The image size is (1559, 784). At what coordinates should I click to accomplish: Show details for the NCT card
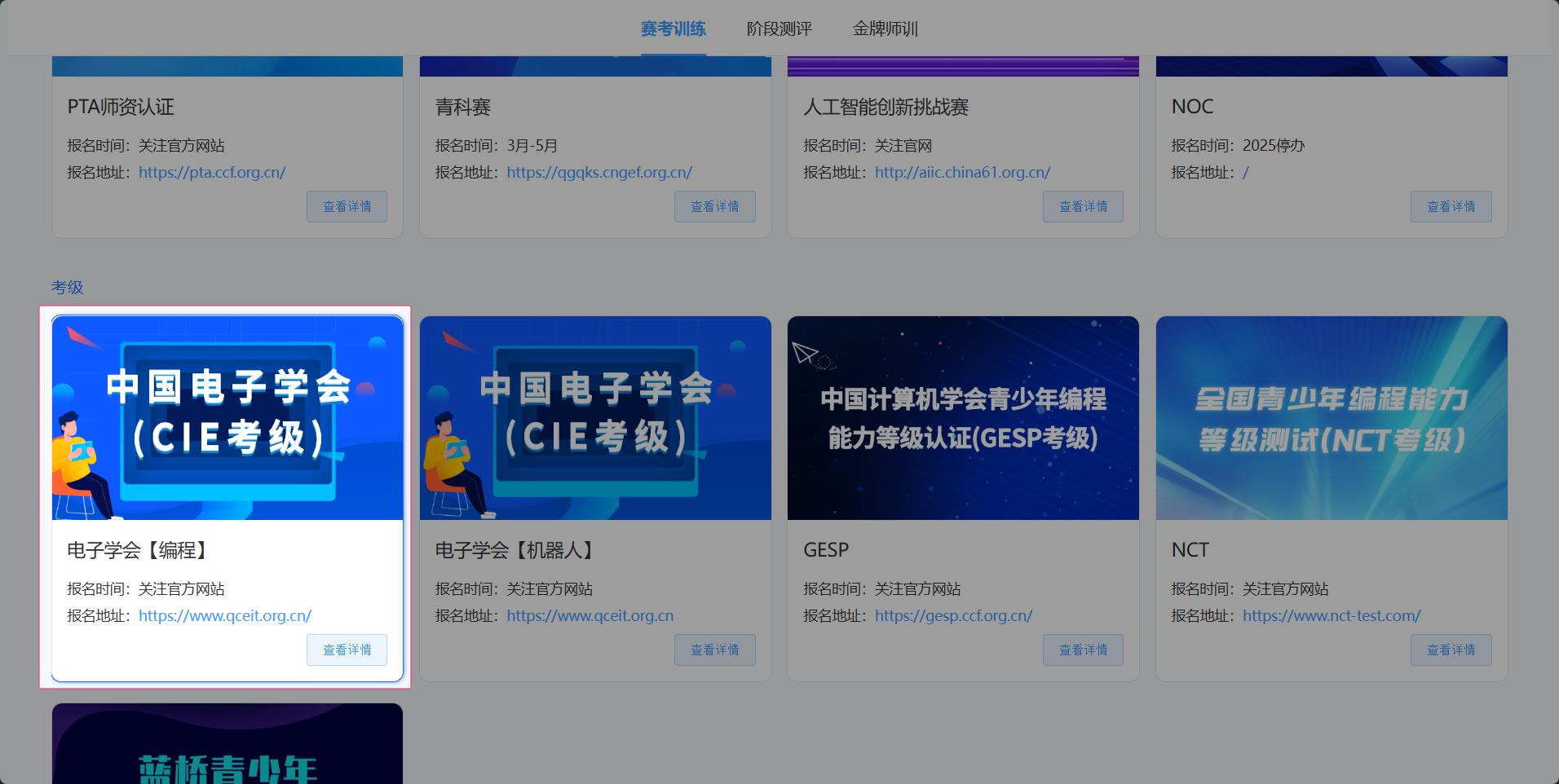pos(1451,650)
